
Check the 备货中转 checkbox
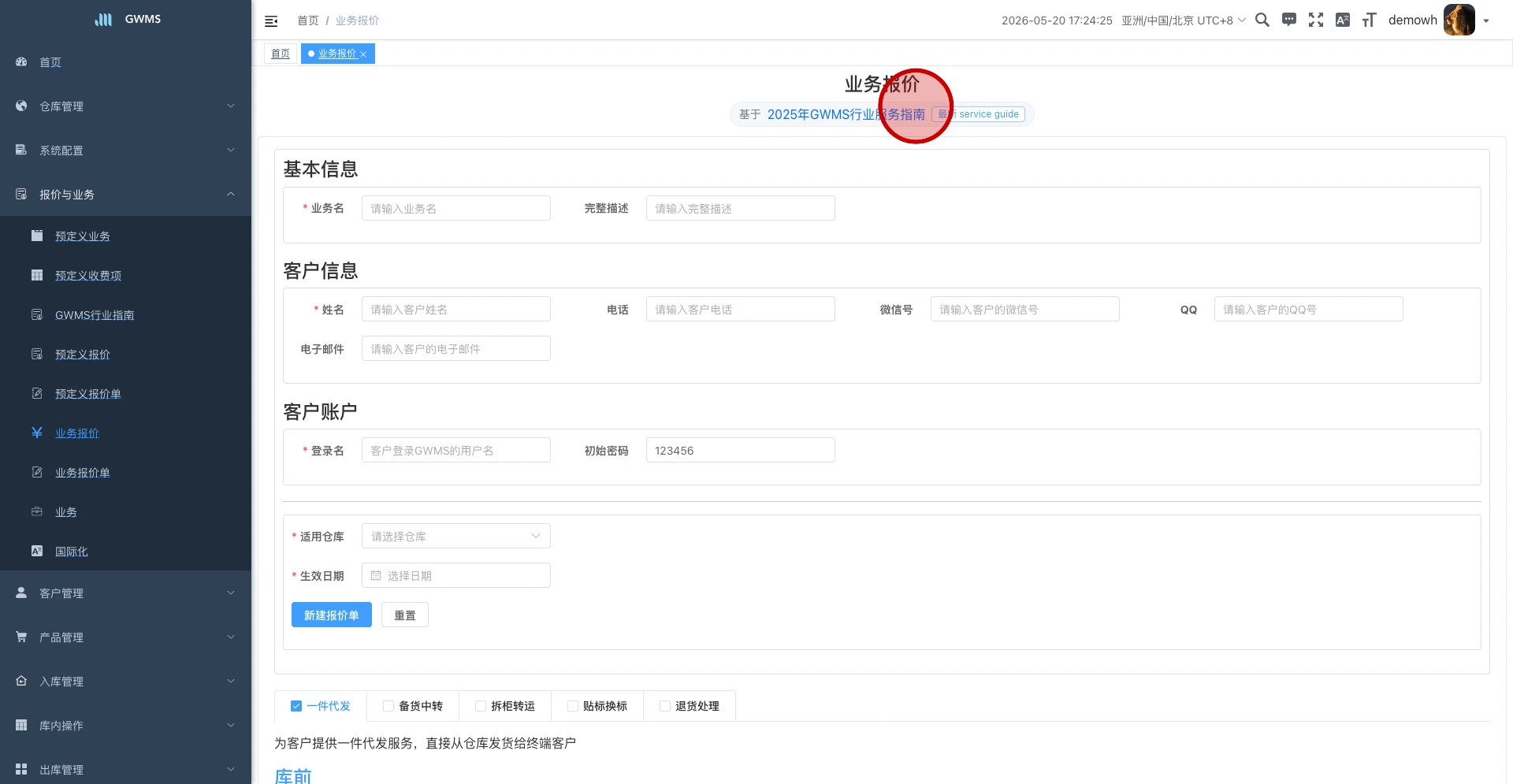pos(388,706)
